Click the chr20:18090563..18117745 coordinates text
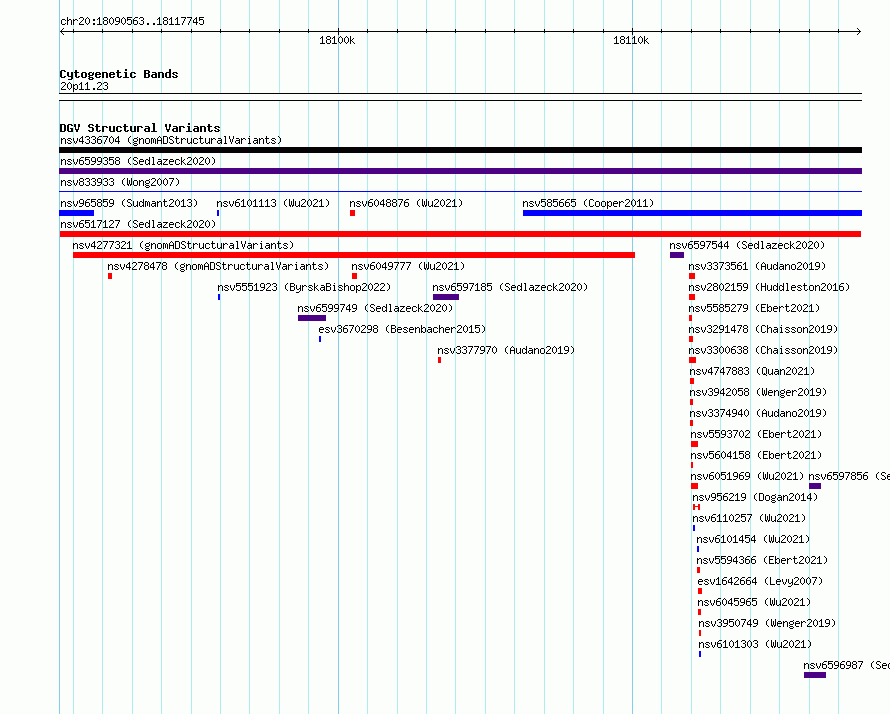Image resolution: width=890 pixels, height=714 pixels. pos(132,21)
